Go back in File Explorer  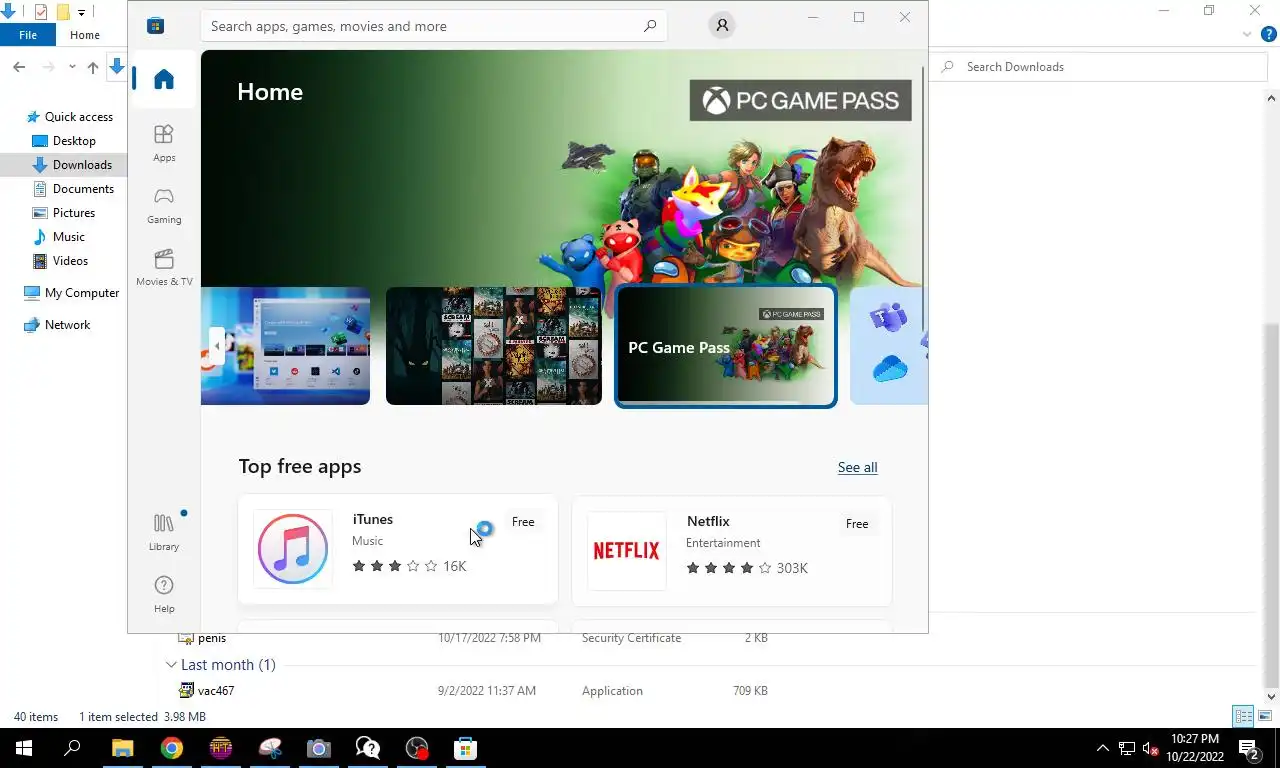19,67
